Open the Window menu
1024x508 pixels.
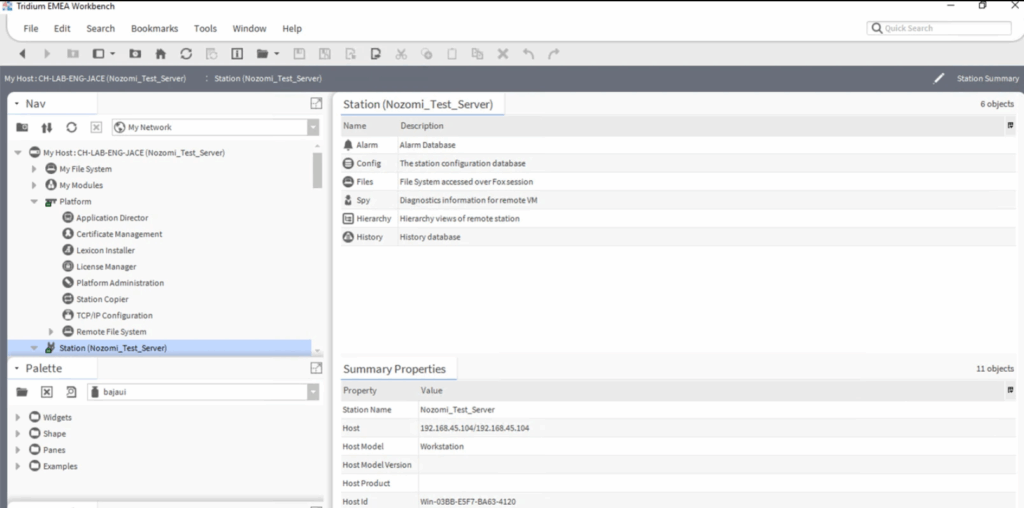point(249,29)
